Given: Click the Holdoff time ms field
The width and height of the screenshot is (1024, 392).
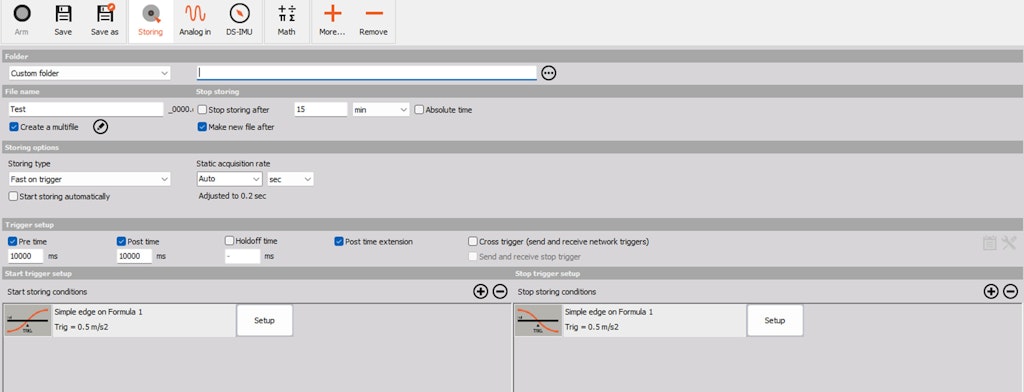Looking at the screenshot, I should click(x=242, y=256).
